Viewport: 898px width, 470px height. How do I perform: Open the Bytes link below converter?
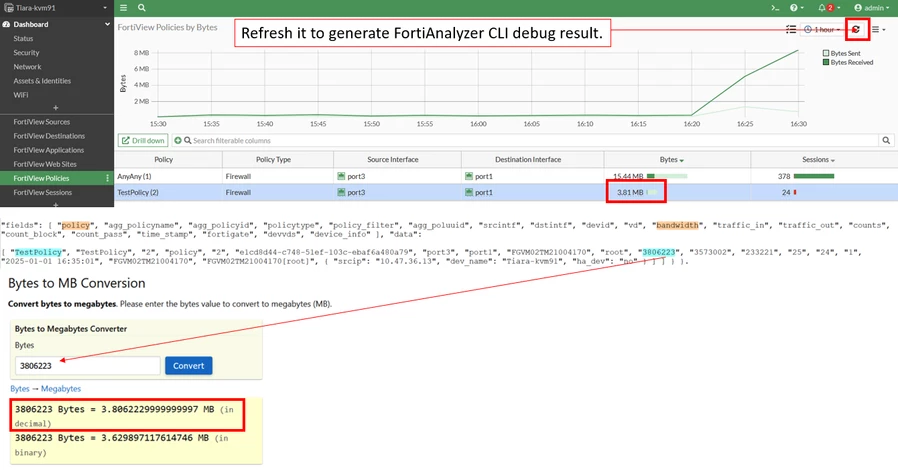pos(19,389)
